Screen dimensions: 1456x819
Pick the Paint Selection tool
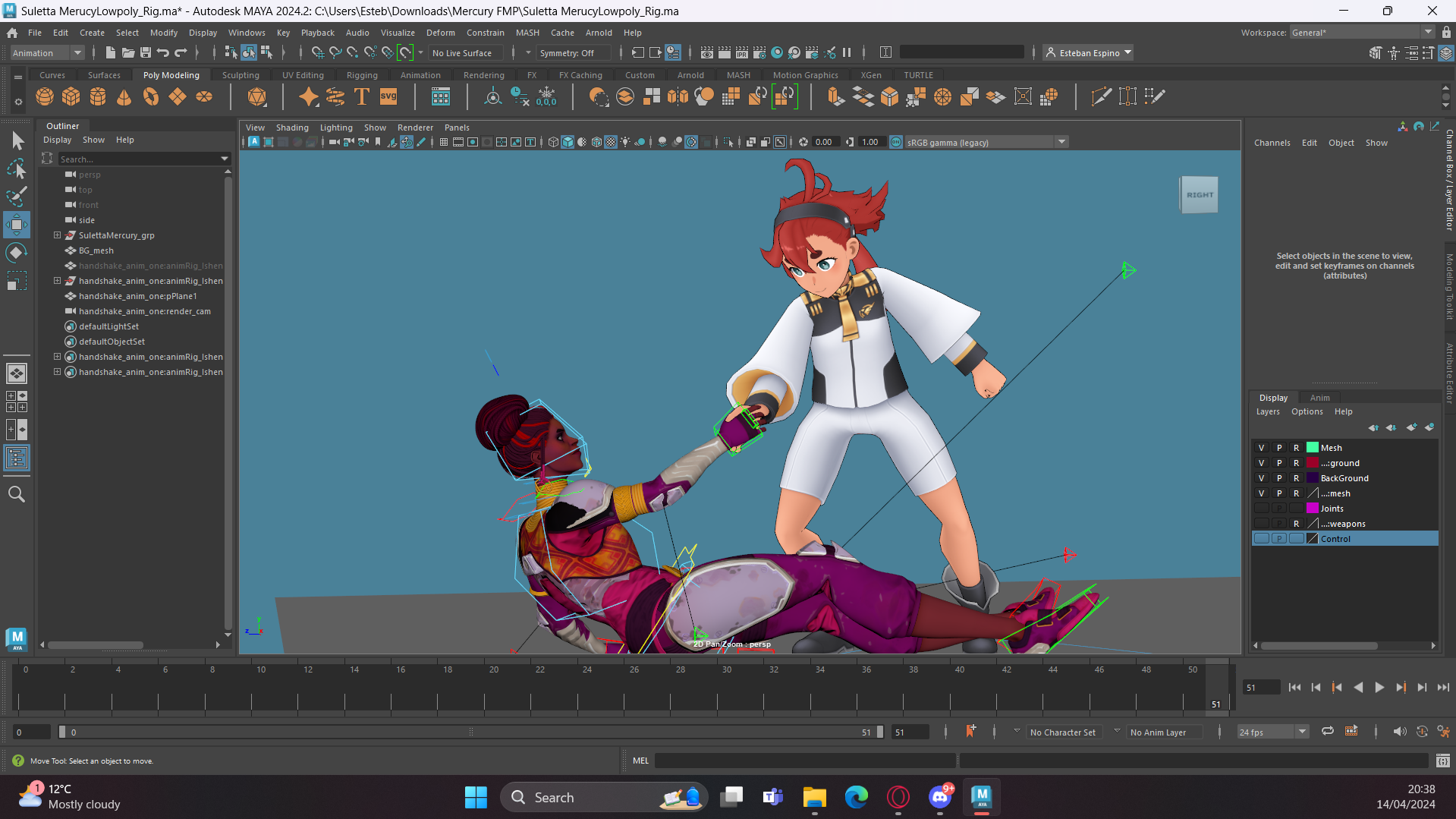tap(17, 197)
